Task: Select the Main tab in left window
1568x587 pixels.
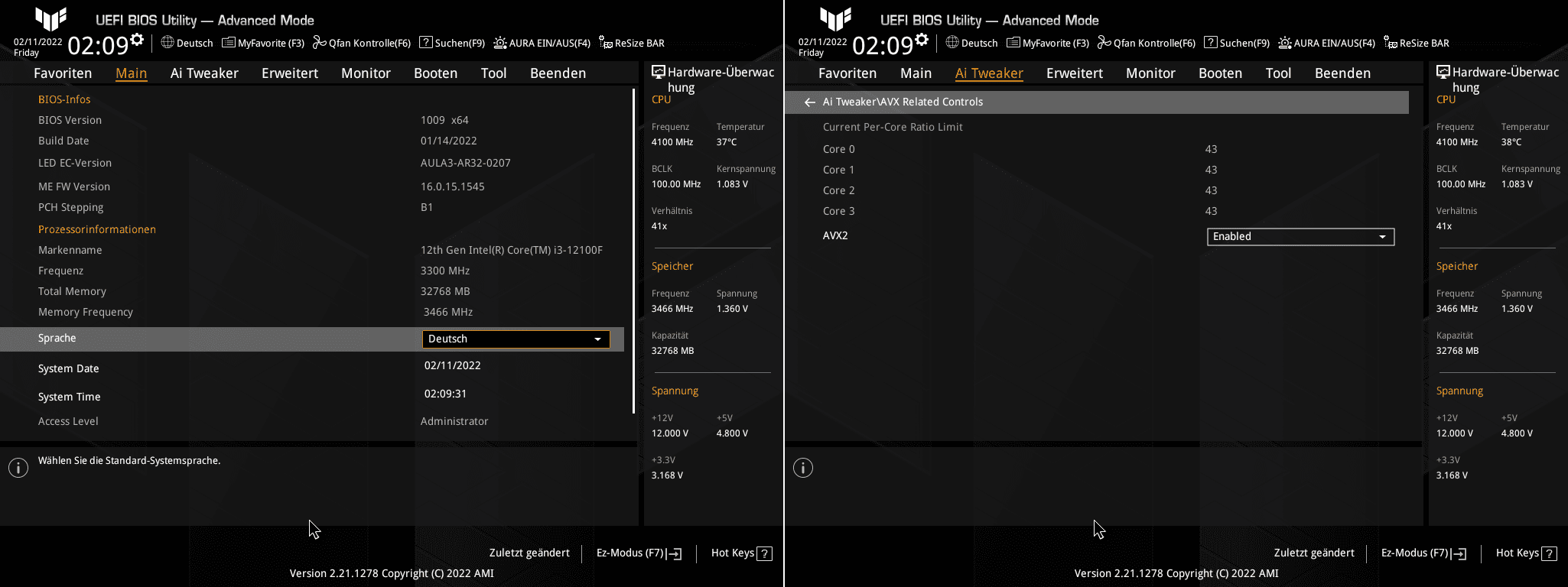Action: 132,73
